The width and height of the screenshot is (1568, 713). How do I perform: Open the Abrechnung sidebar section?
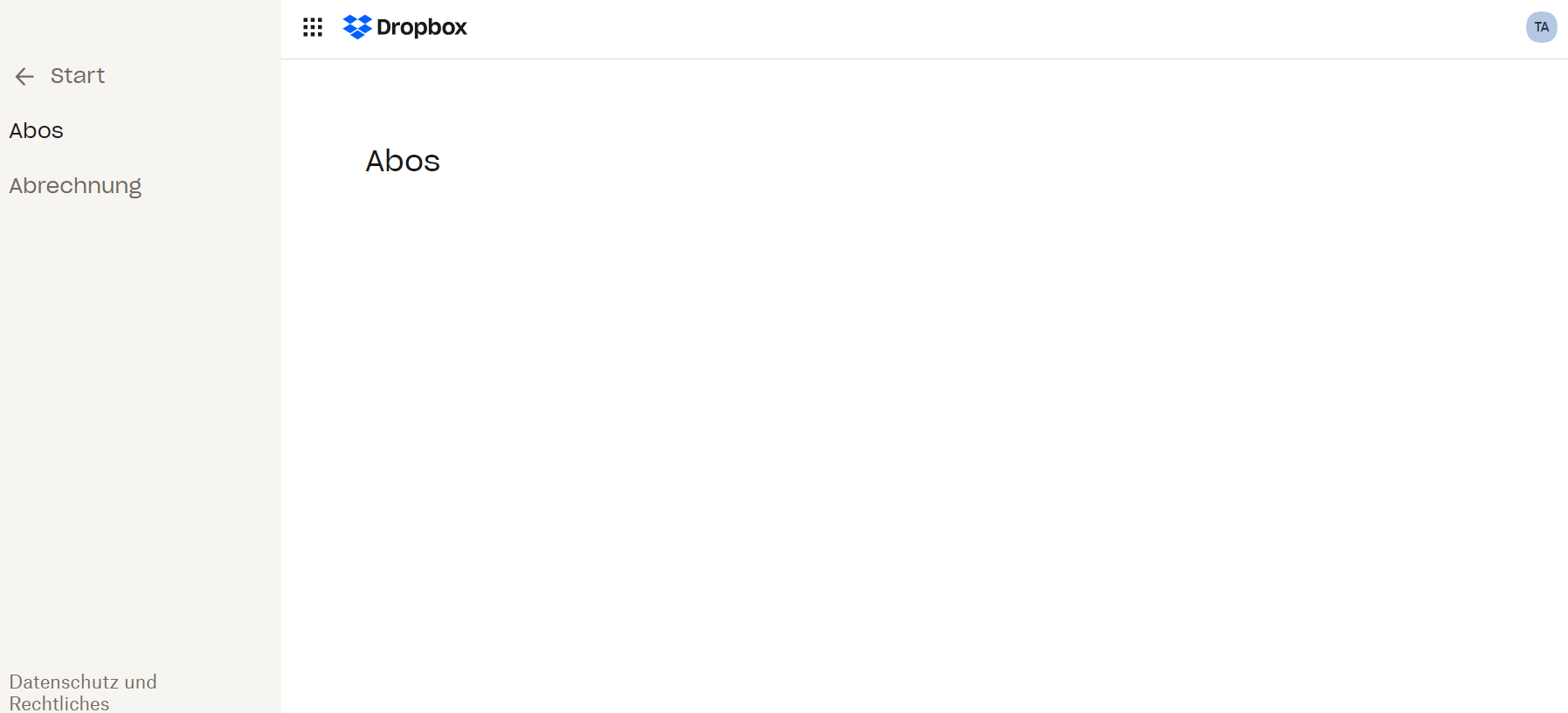(75, 186)
